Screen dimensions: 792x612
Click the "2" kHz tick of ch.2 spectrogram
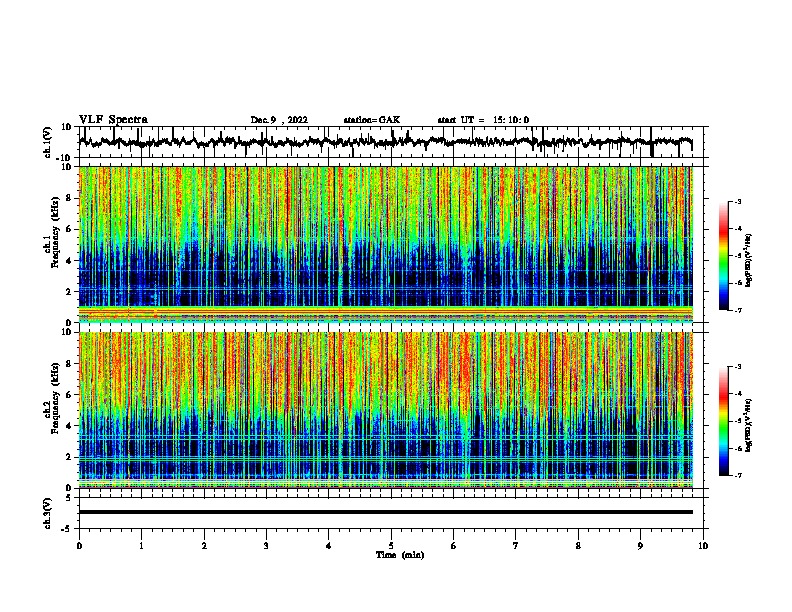tap(70, 457)
